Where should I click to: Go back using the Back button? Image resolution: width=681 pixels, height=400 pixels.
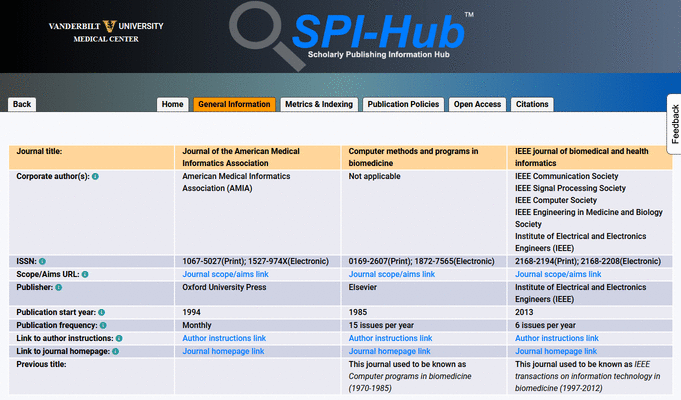click(x=22, y=104)
